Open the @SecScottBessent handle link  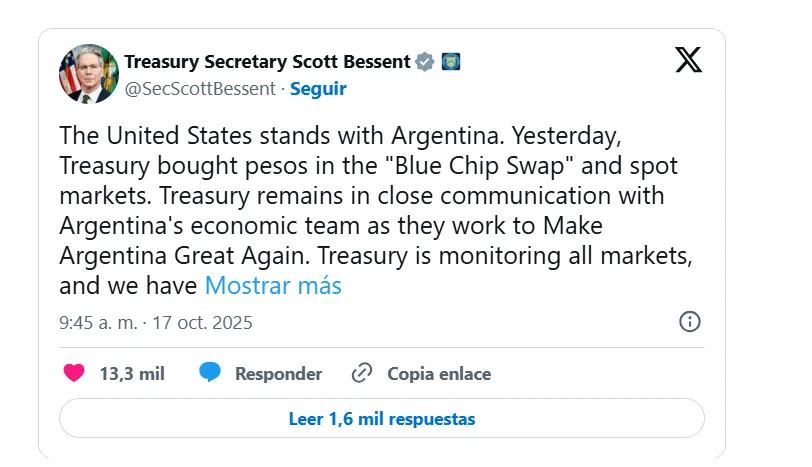coord(199,88)
